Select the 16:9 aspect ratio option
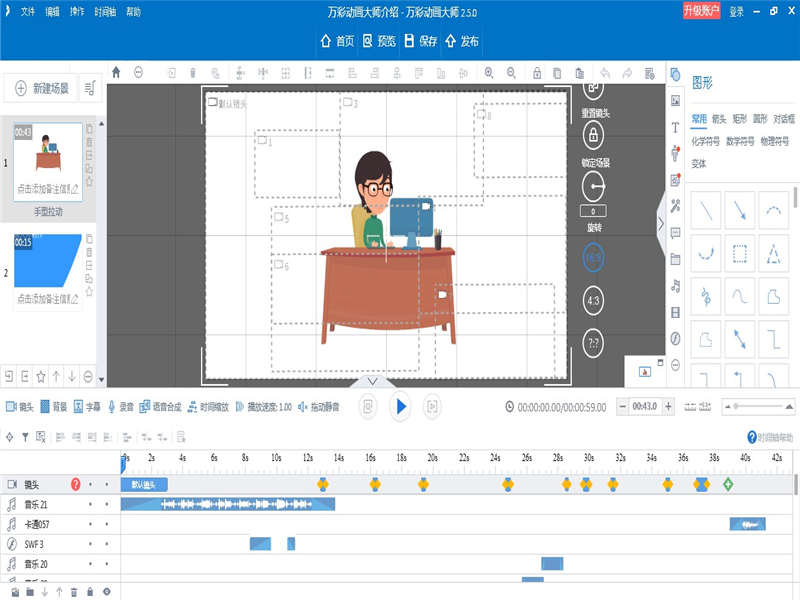Viewport: 800px width, 600px height. [x=593, y=257]
